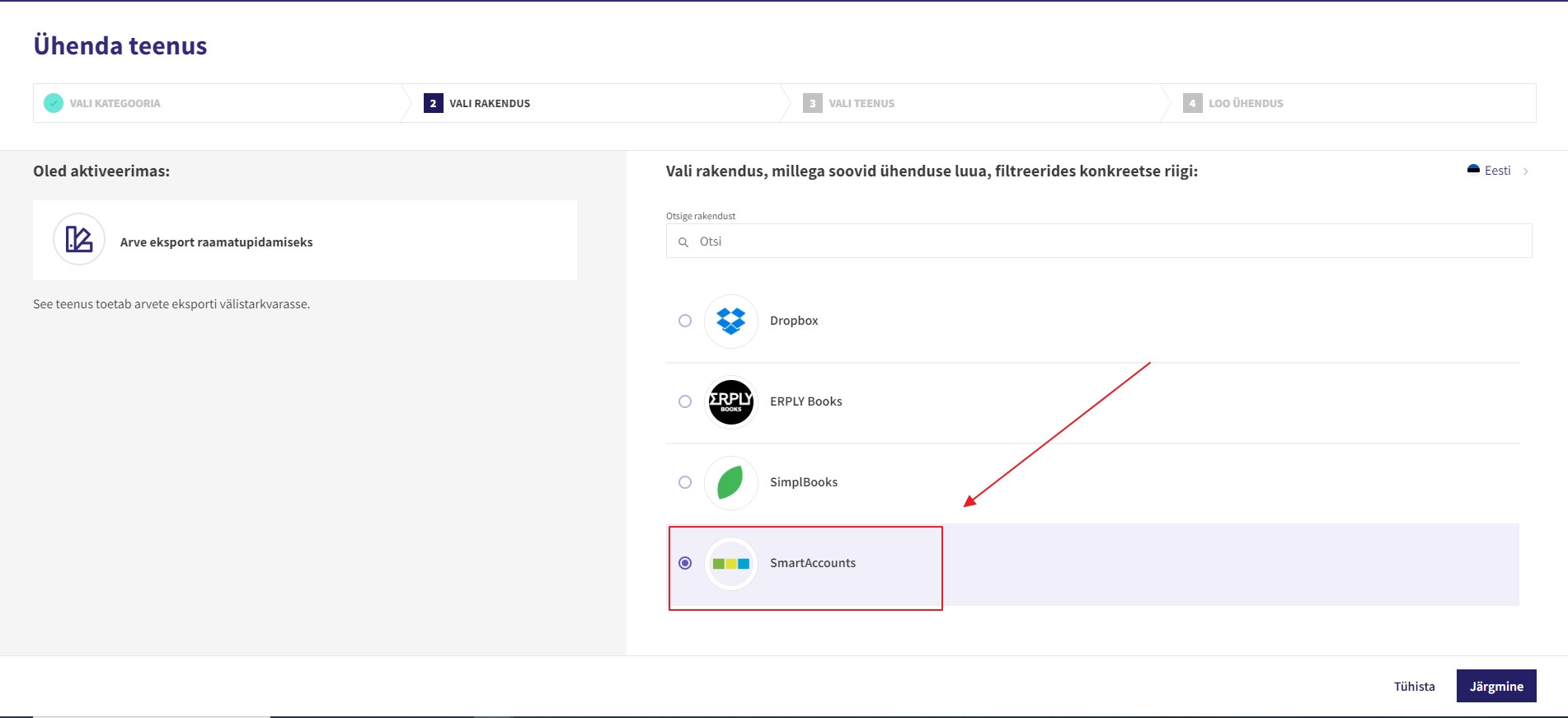Screen dimensions: 1568x718
Task: Click the SmartAccounts colored squares icon
Action: click(731, 564)
